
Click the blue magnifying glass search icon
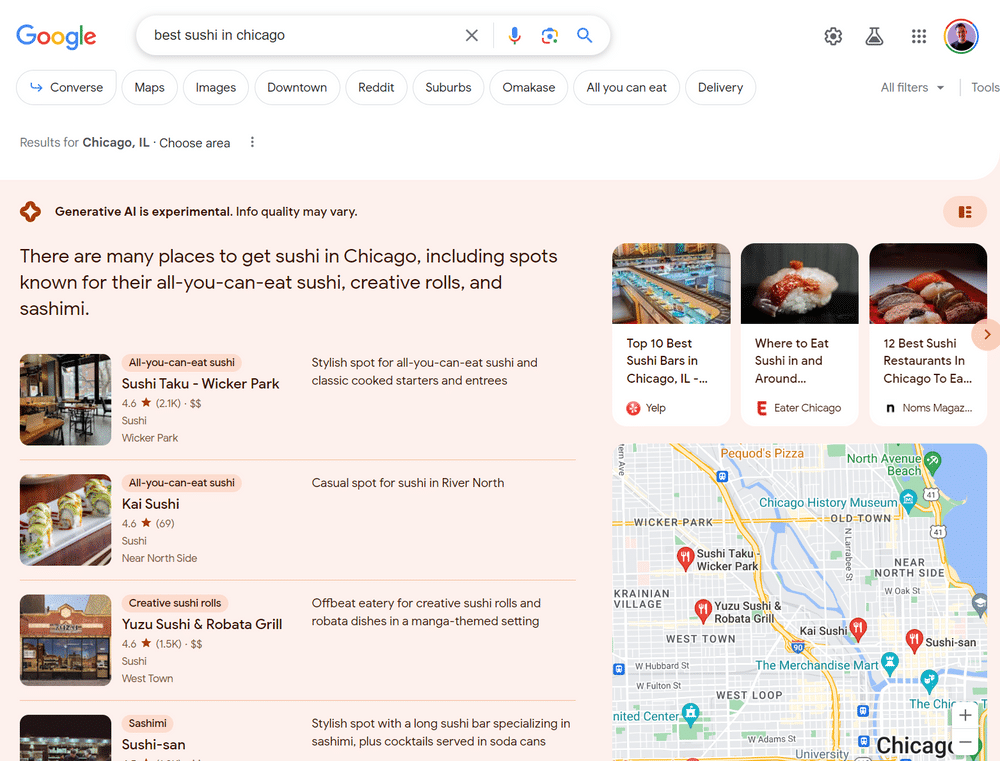[x=585, y=36]
